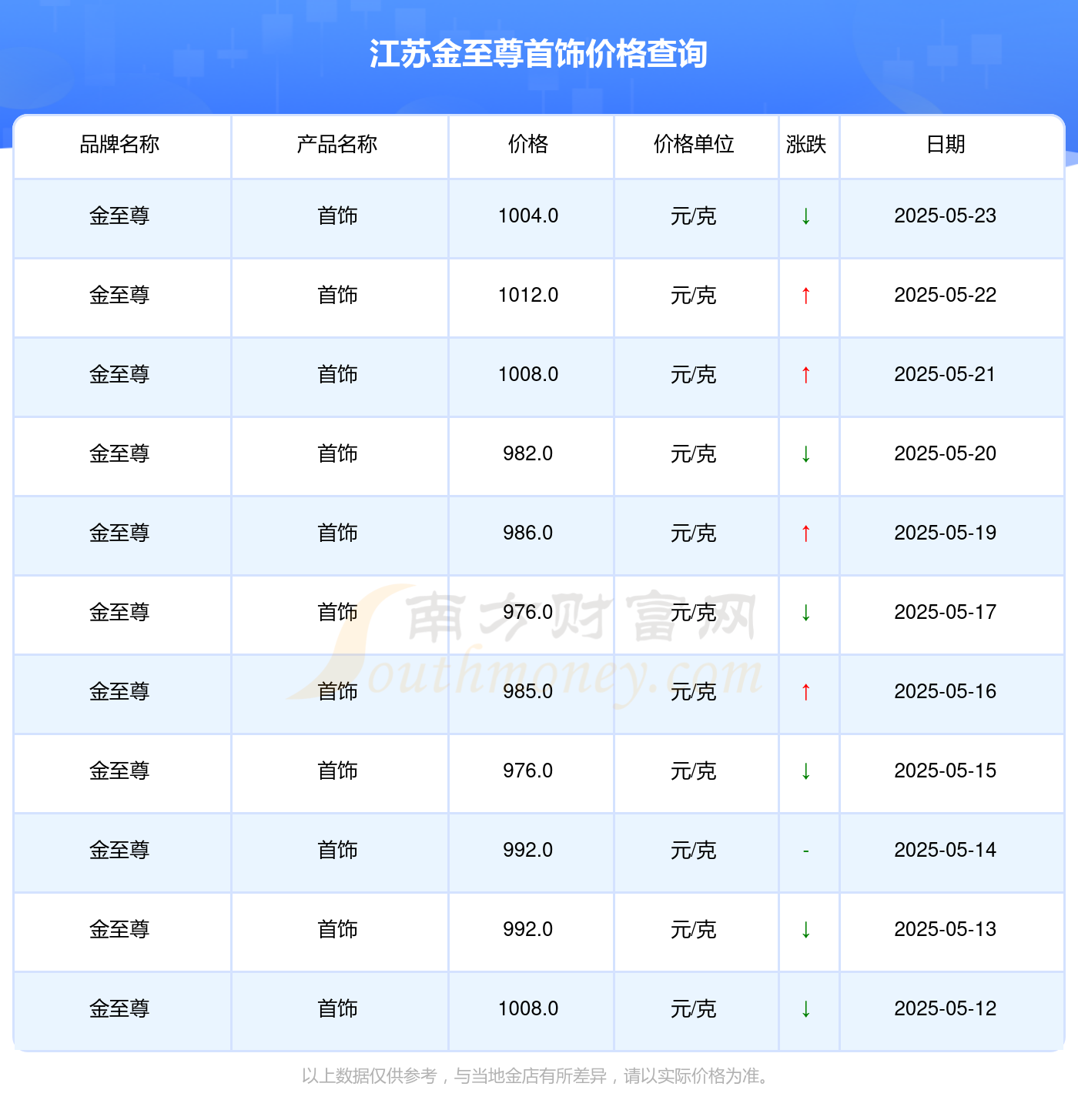Select the price 992.0 for 2025-05-13
This screenshot has height=1120, width=1078.
[x=528, y=930]
